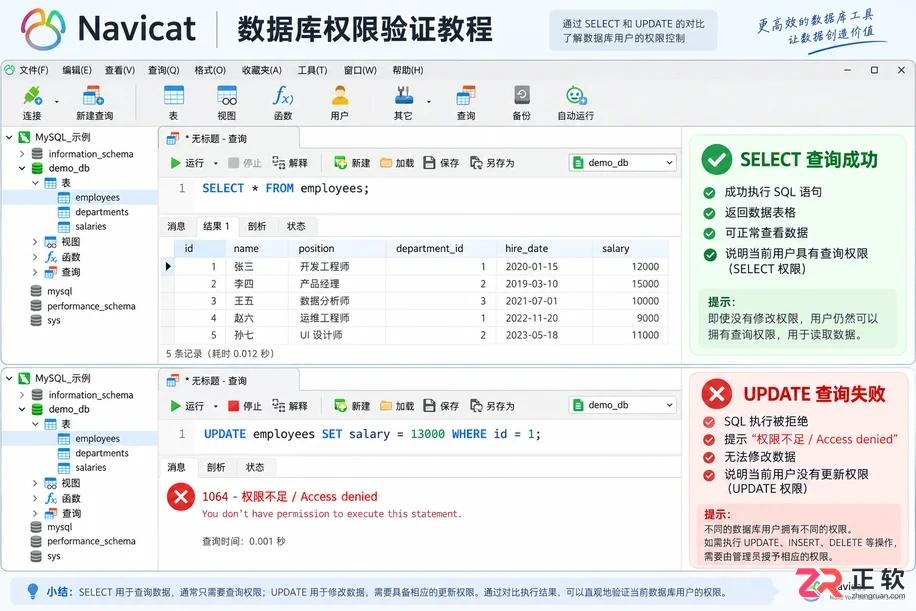916x611 pixels.
Task: Stop the UPDATE query with red 停止
Action: (245, 406)
